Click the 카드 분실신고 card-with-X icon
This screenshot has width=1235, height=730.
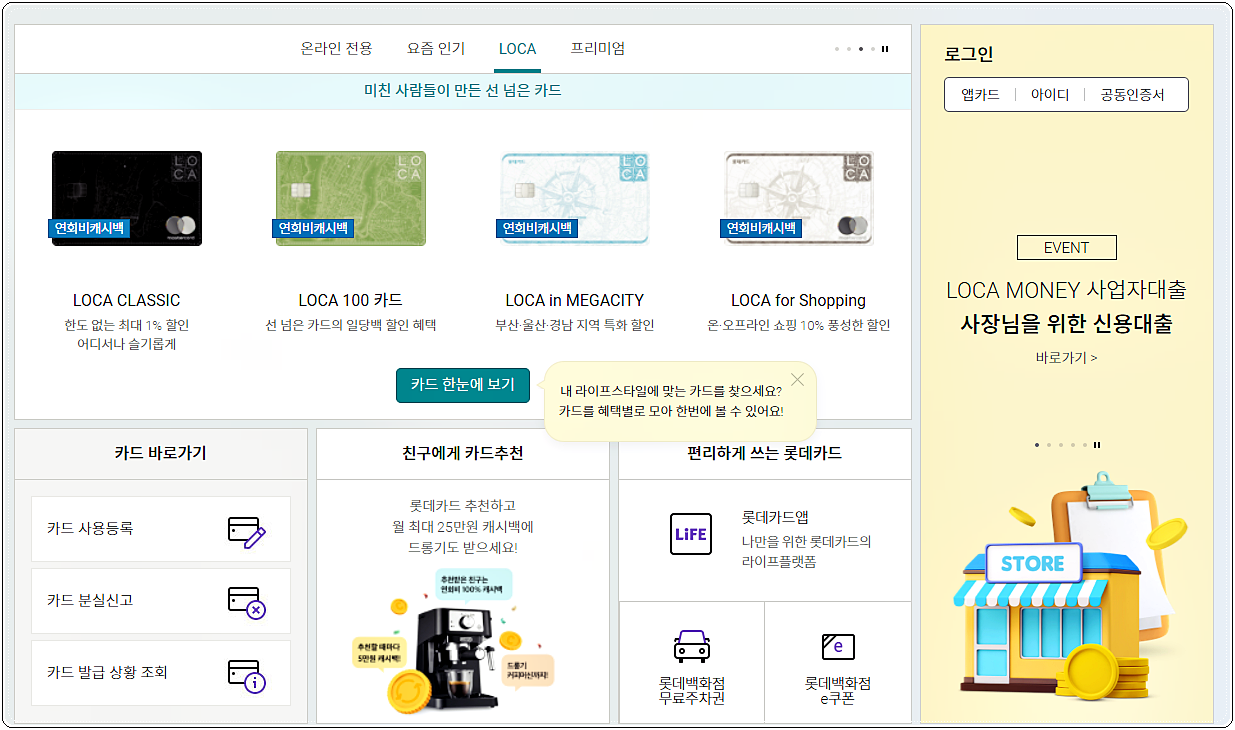coord(246,602)
